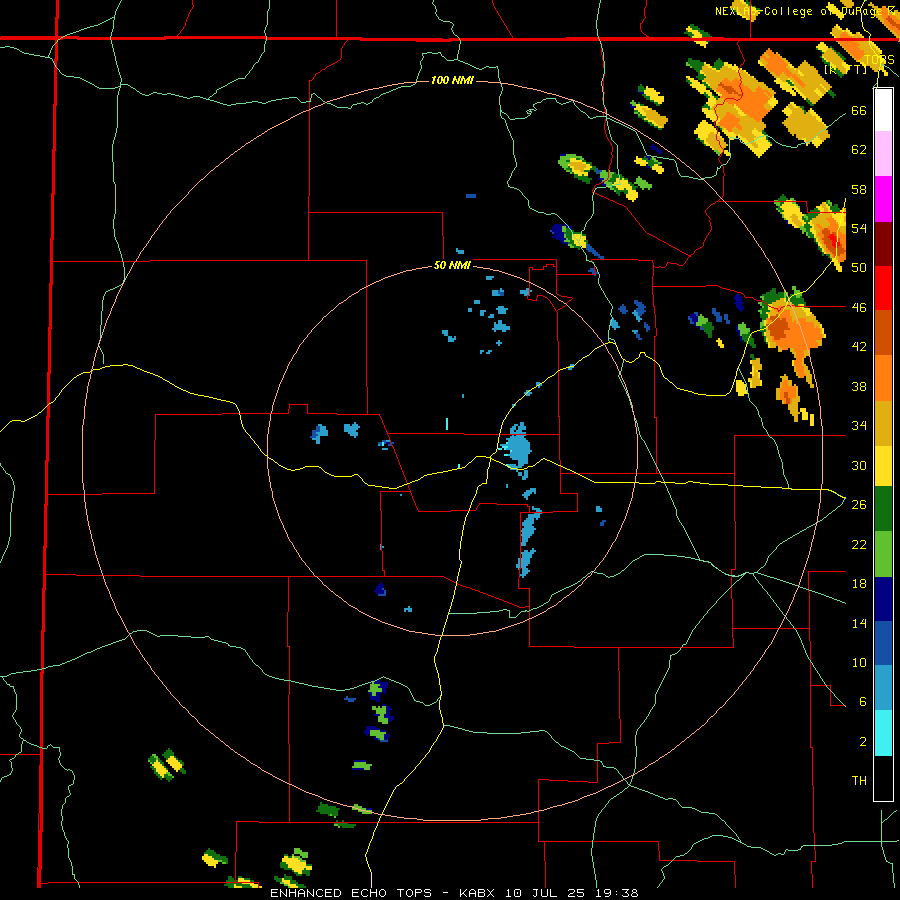Click the "10" legend value

click(x=859, y=662)
